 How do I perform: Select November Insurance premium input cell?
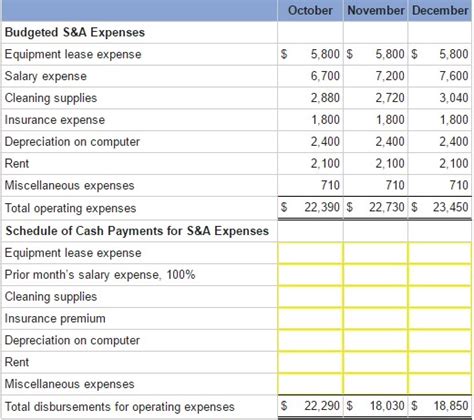tap(375, 318)
